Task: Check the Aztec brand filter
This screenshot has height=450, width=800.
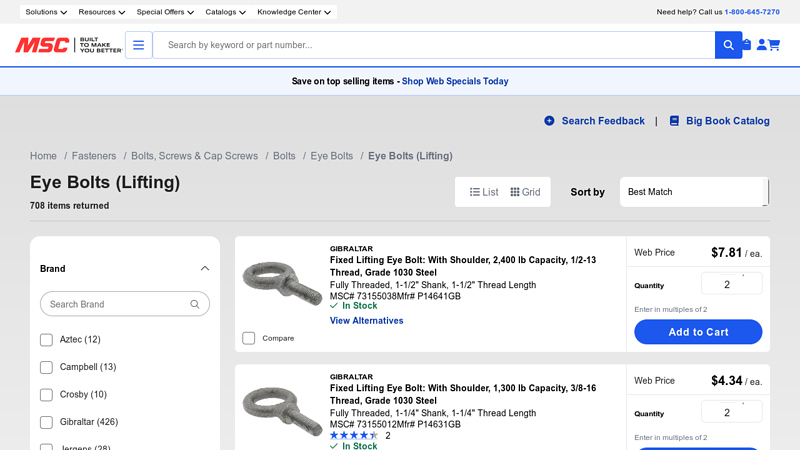Action: [46, 340]
